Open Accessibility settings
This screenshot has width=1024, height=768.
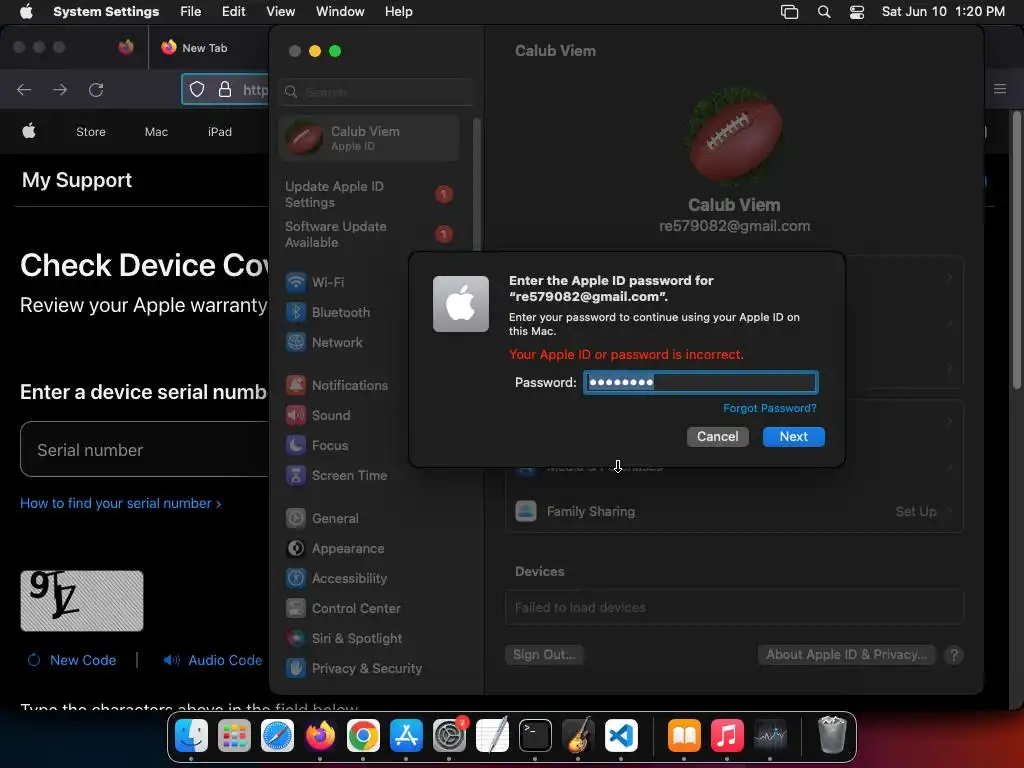[337, 579]
